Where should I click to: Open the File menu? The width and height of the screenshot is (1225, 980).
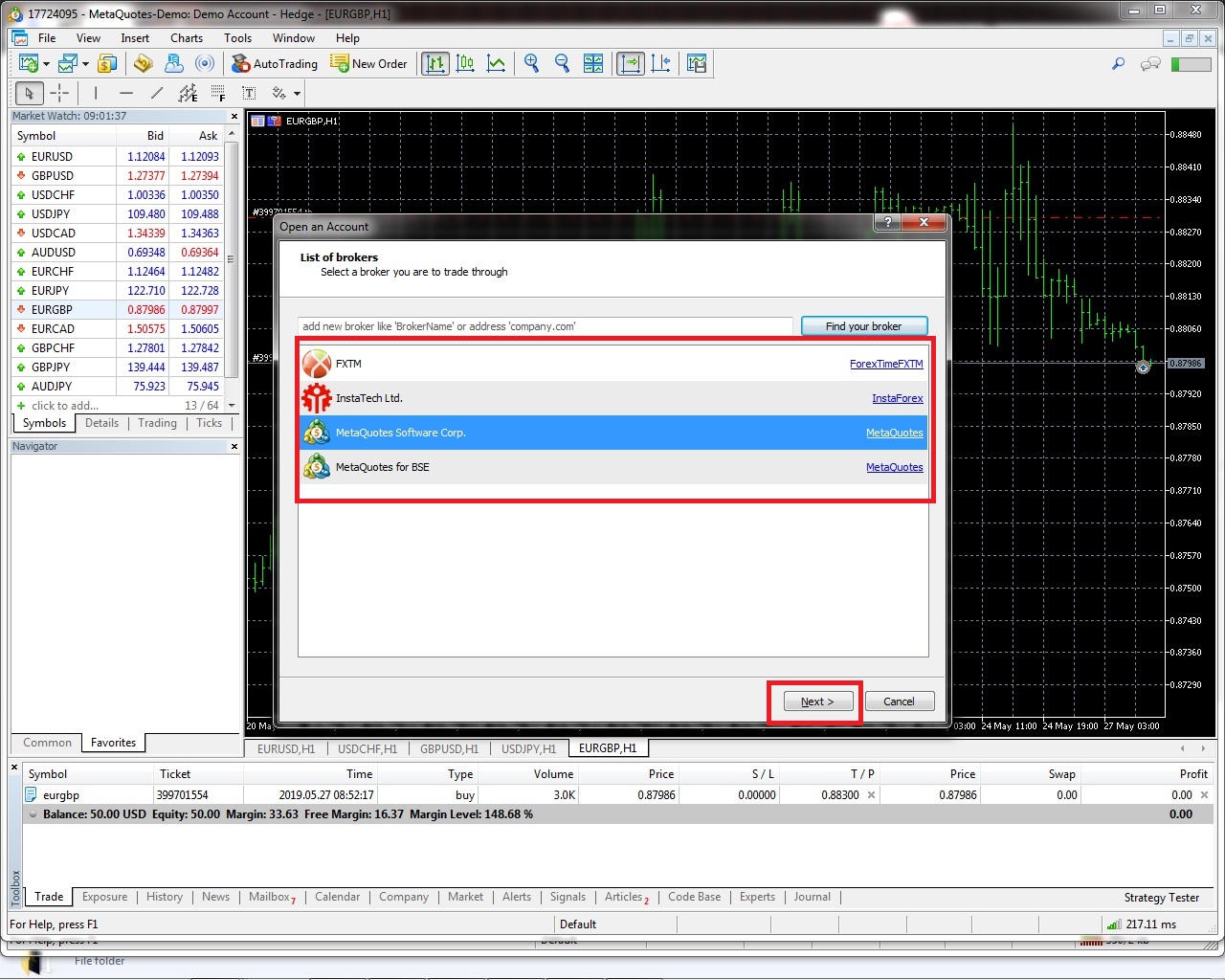(x=47, y=38)
